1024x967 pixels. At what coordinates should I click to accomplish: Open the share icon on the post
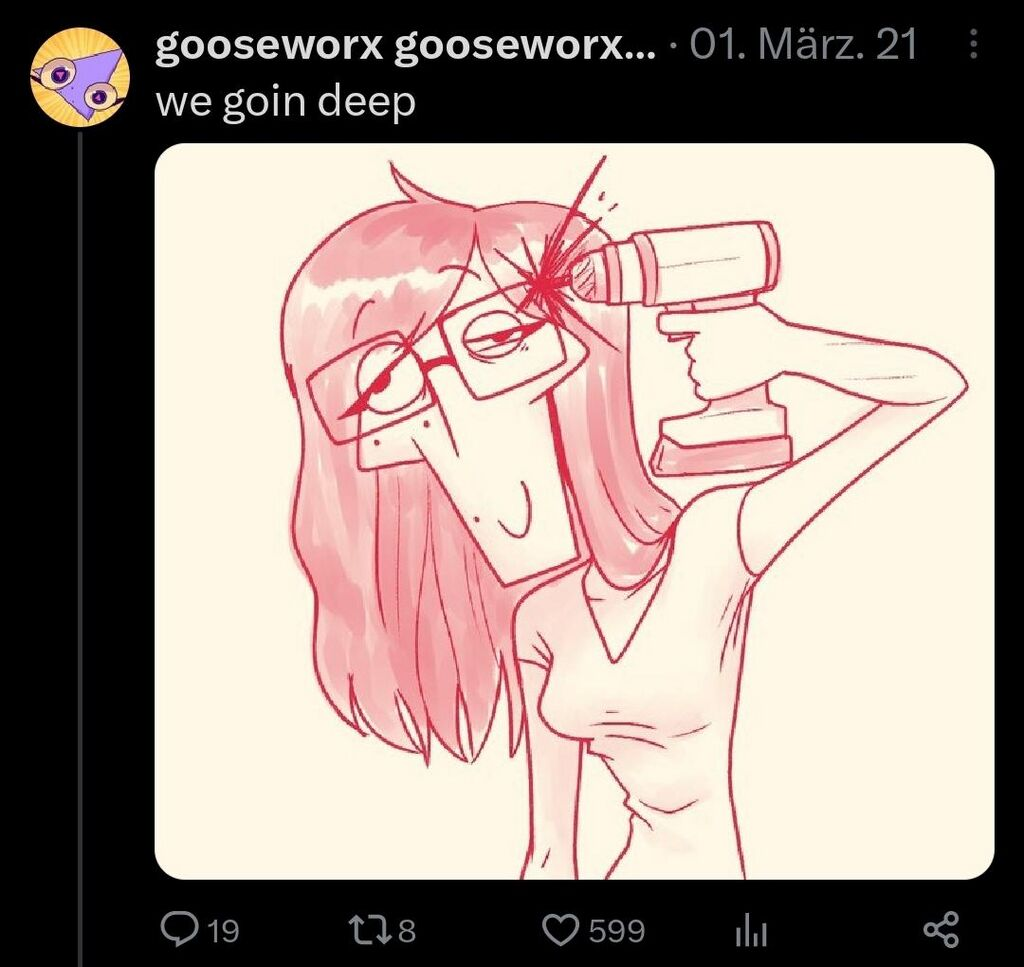point(942,929)
